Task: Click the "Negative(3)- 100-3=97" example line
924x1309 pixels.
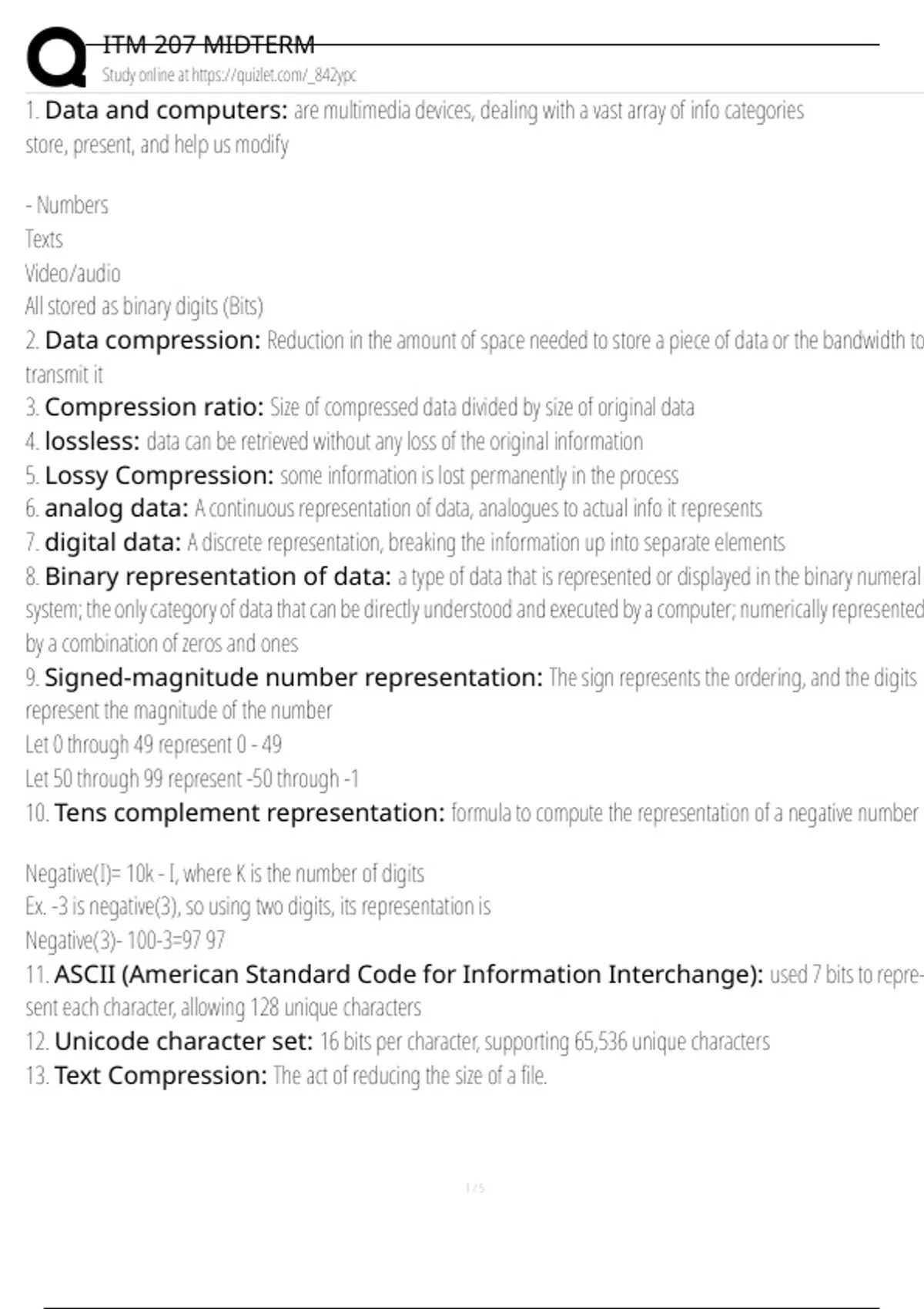Action: point(126,940)
